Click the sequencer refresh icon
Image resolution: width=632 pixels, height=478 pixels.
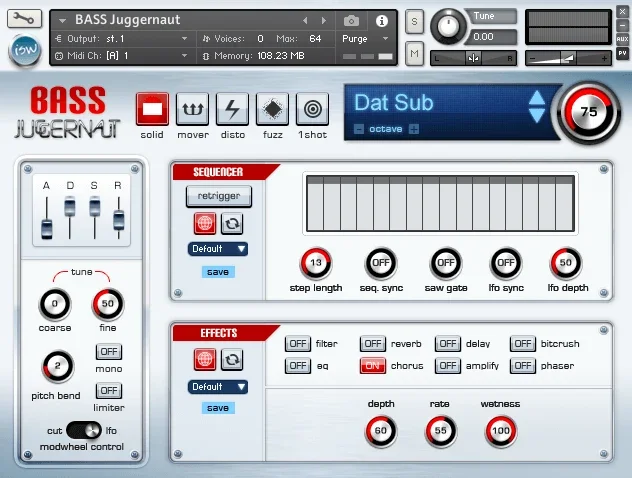point(232,224)
